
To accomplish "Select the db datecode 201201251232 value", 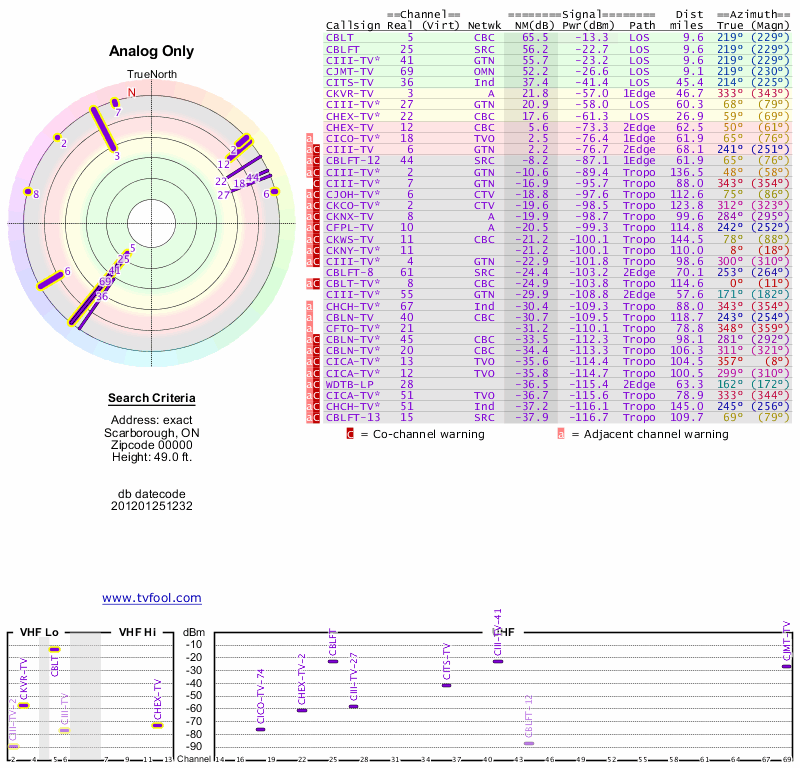I will click(x=152, y=506).
